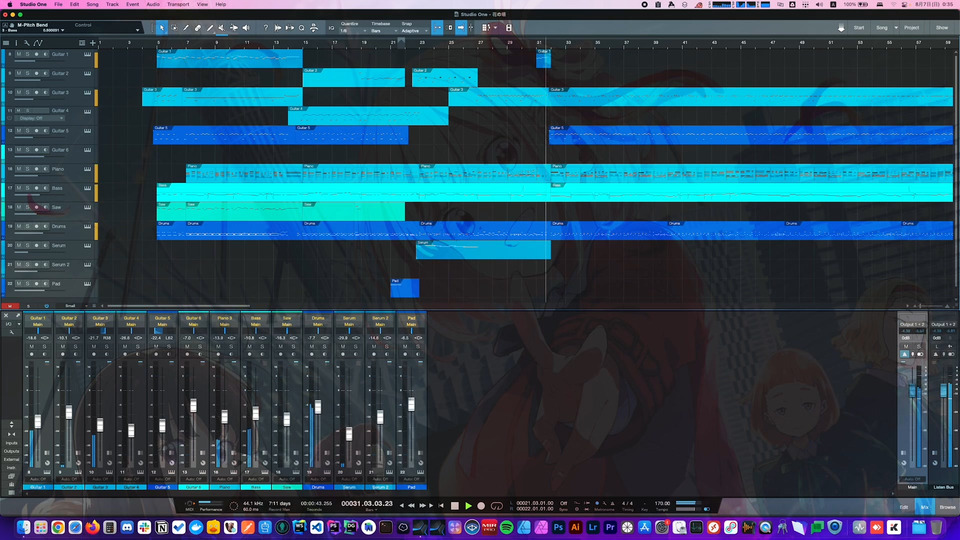
Task: Select the Mute tool
Action: [x=222, y=28]
